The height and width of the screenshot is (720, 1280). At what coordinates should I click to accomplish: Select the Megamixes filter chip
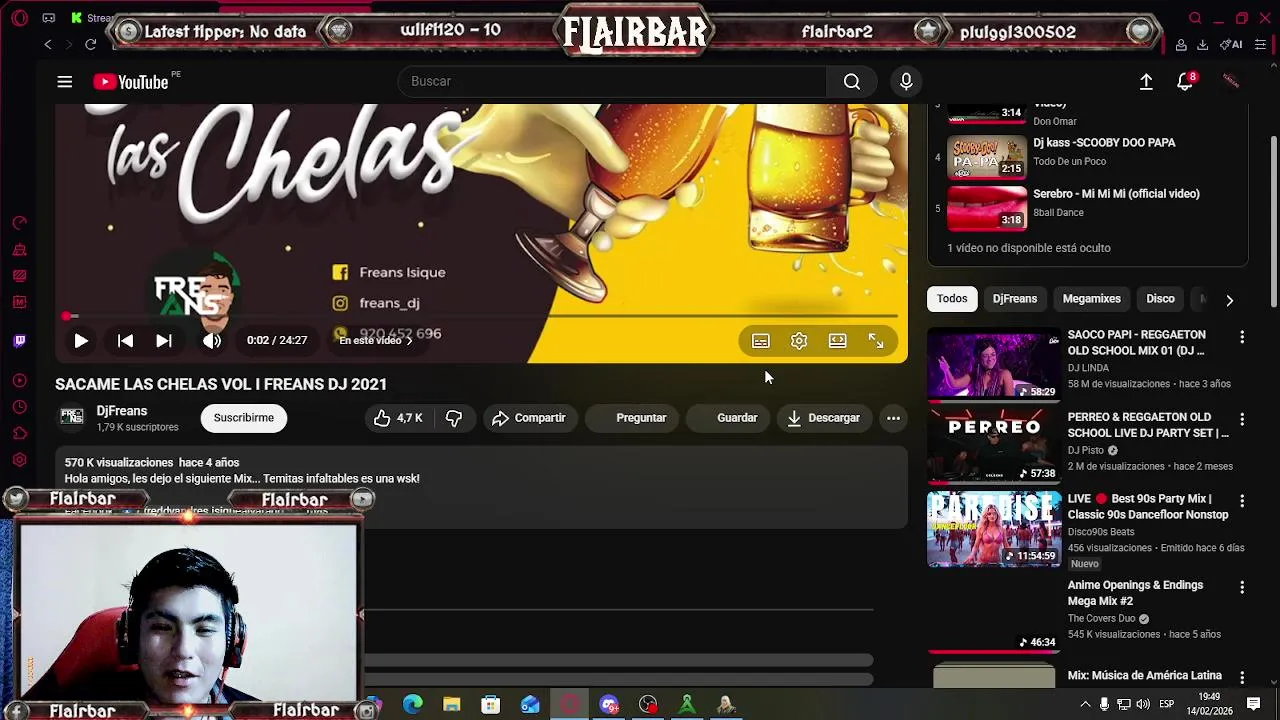(x=1091, y=299)
